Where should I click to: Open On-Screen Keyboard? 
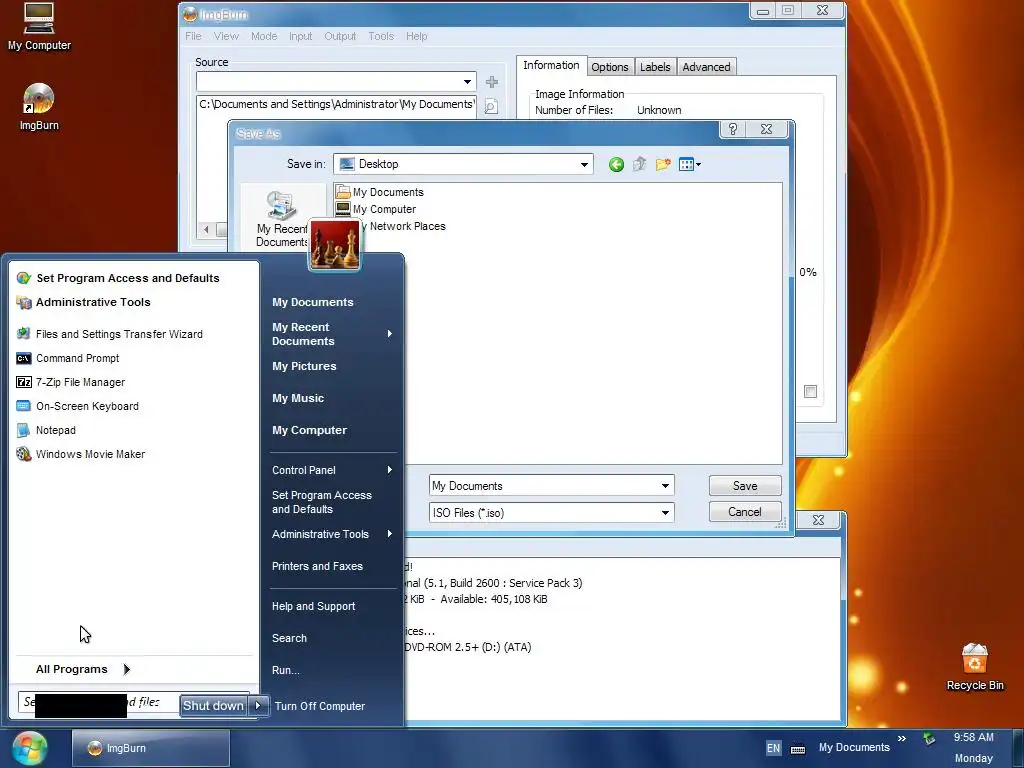point(78,406)
